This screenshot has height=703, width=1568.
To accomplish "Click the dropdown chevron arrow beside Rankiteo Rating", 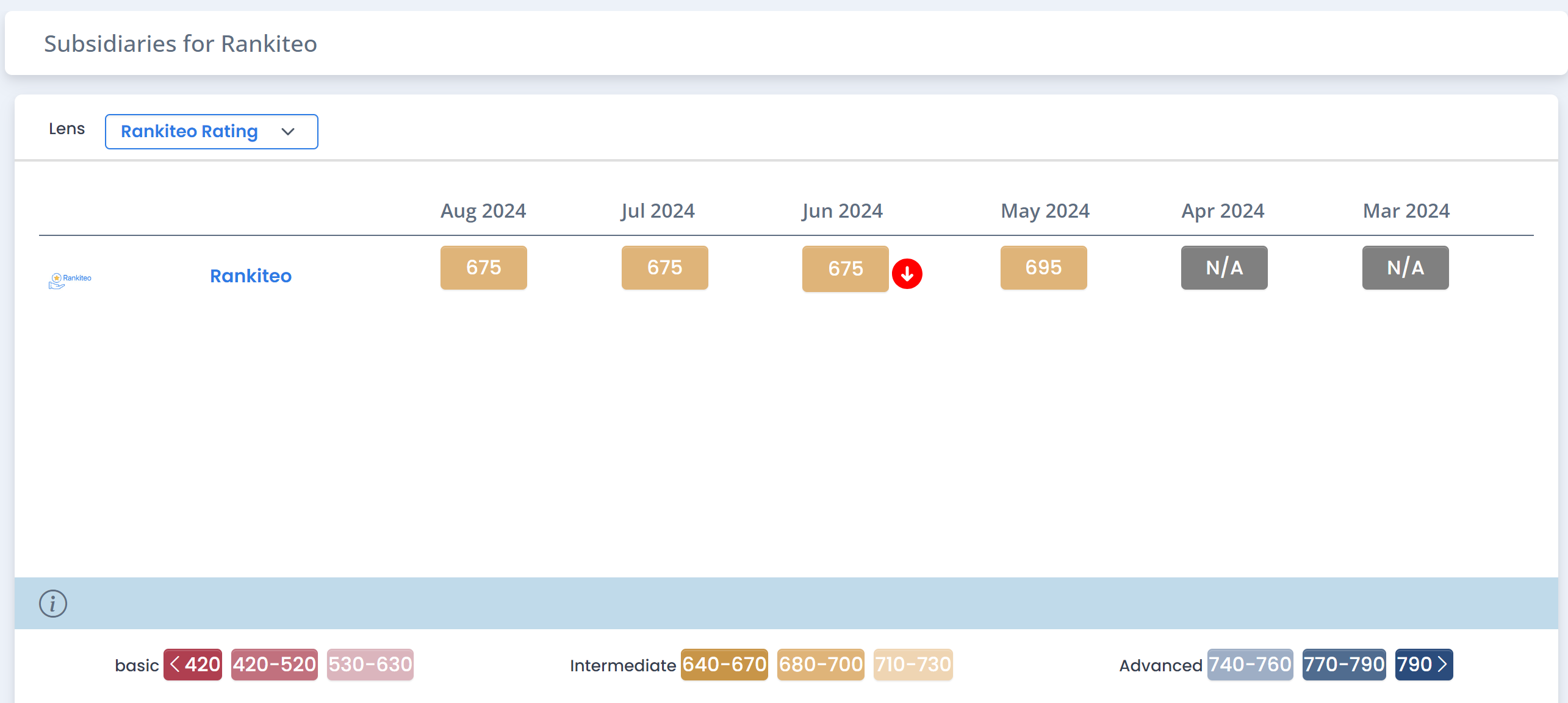I will pos(288,132).
